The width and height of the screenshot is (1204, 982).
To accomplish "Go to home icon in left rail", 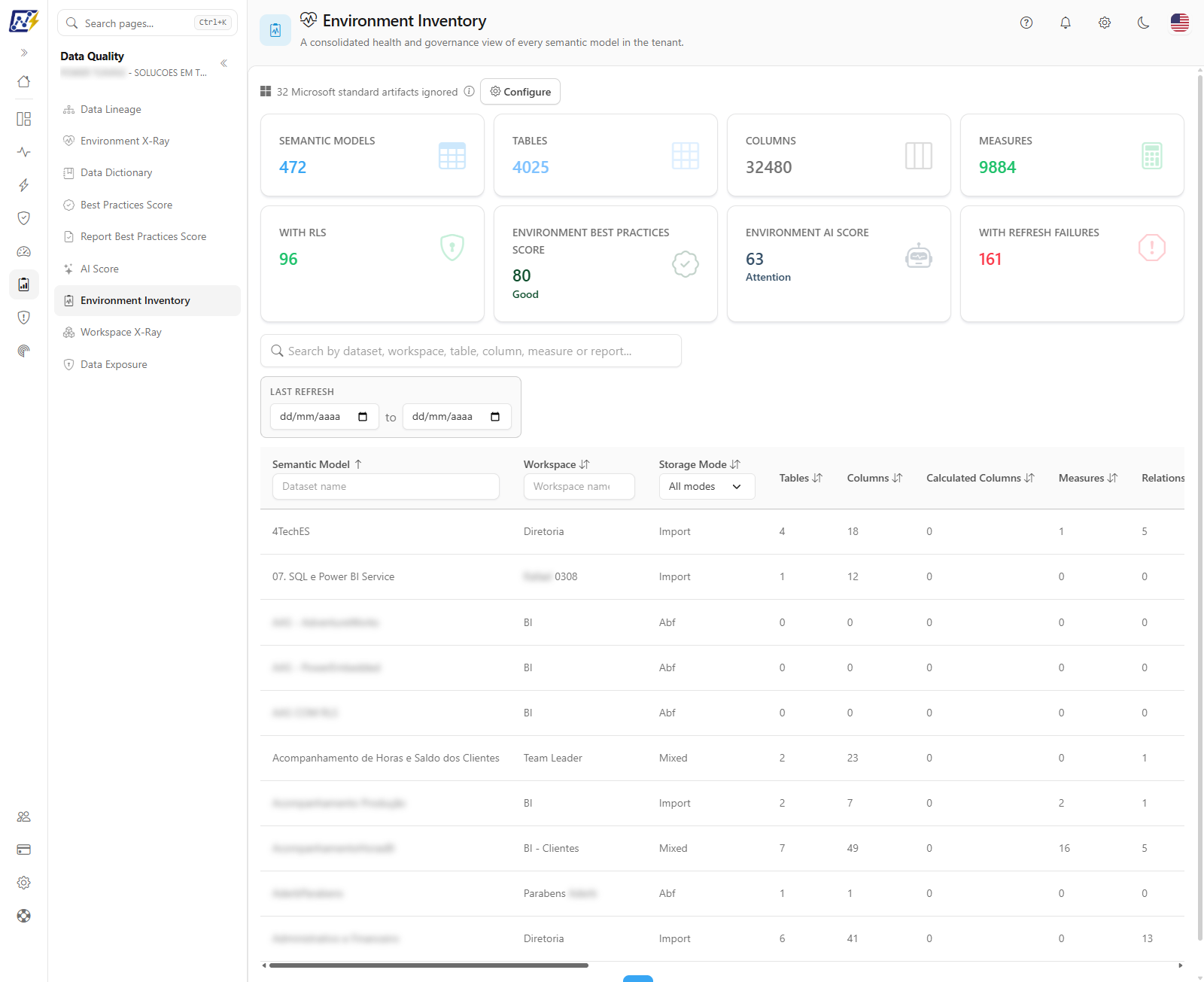I will (24, 81).
